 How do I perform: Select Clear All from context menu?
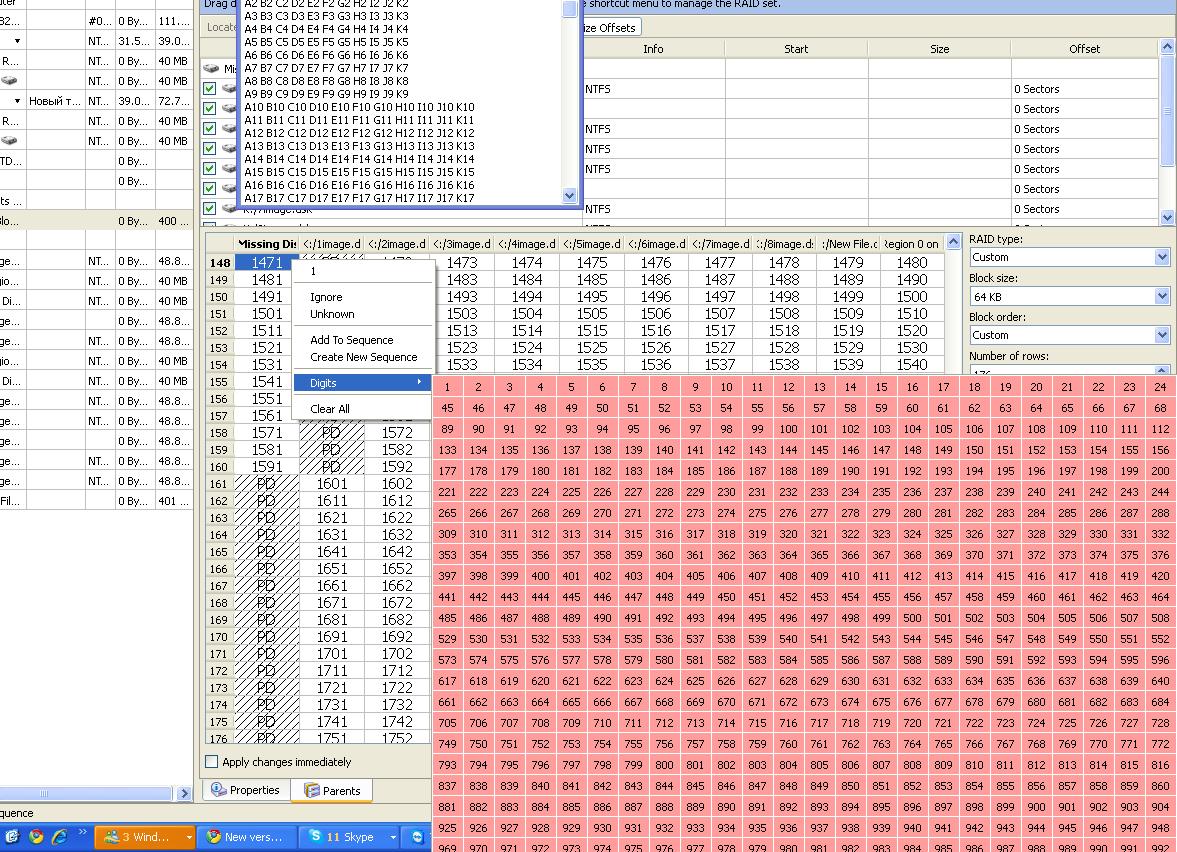click(x=330, y=409)
